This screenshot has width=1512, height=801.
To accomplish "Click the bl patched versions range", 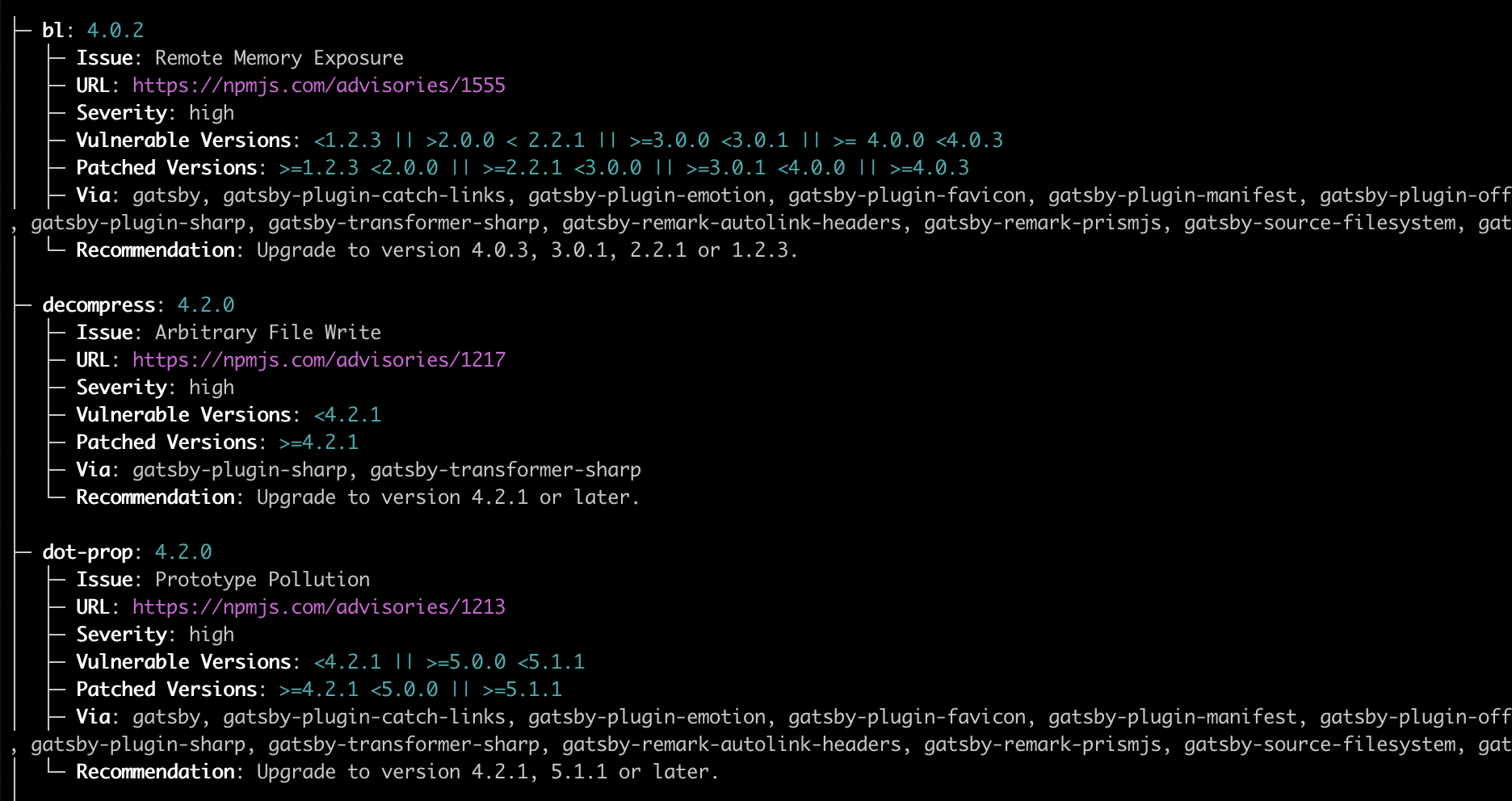I will point(624,168).
